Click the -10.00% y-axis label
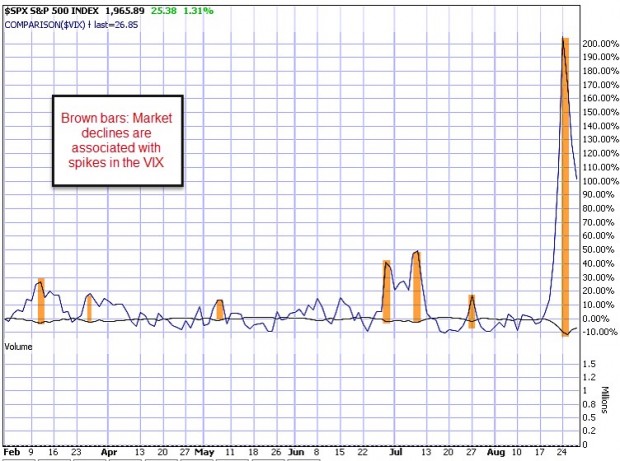Screen dimensions: 620x461 click(x=600, y=332)
